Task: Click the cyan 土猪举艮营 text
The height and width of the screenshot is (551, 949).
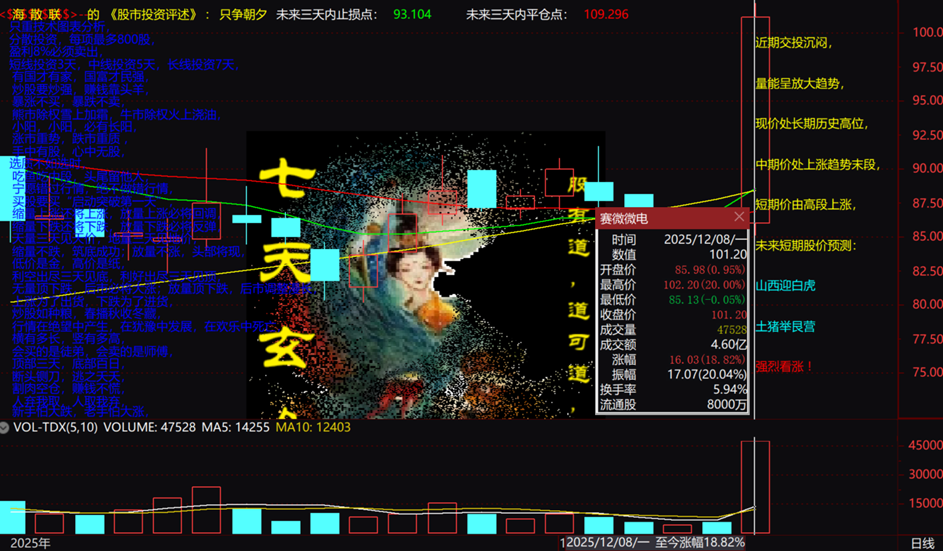Action: [785, 327]
